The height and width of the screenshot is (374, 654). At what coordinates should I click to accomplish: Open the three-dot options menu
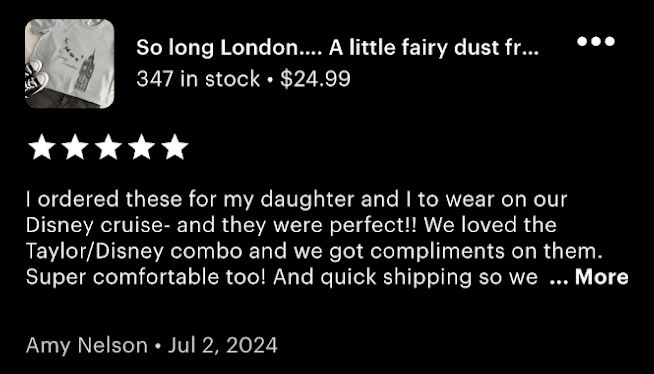click(x=596, y=41)
